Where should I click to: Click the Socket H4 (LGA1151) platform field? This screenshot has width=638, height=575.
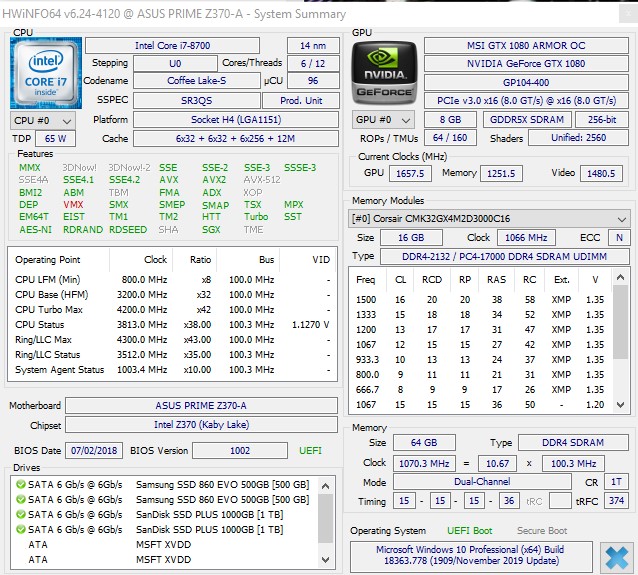click(236, 120)
